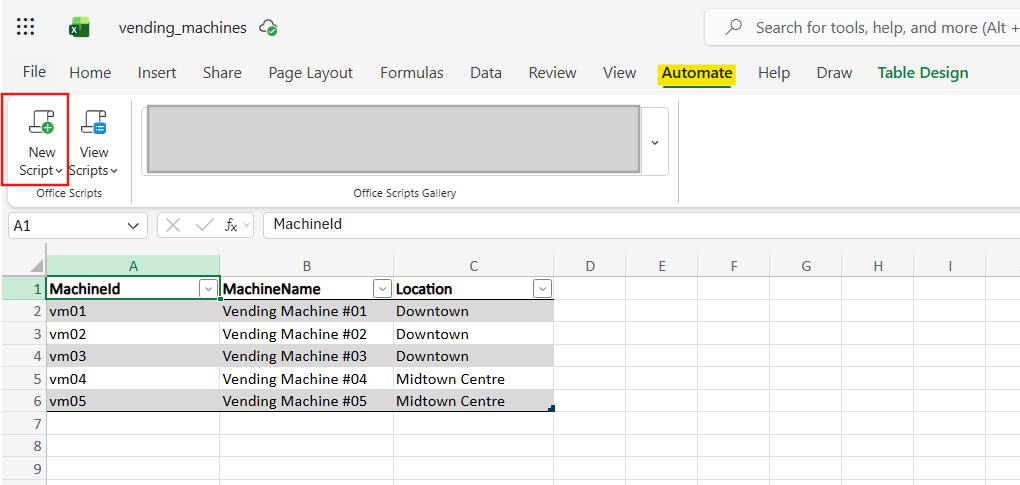
Task: Open the Location filter dropdown
Action: pos(542,289)
